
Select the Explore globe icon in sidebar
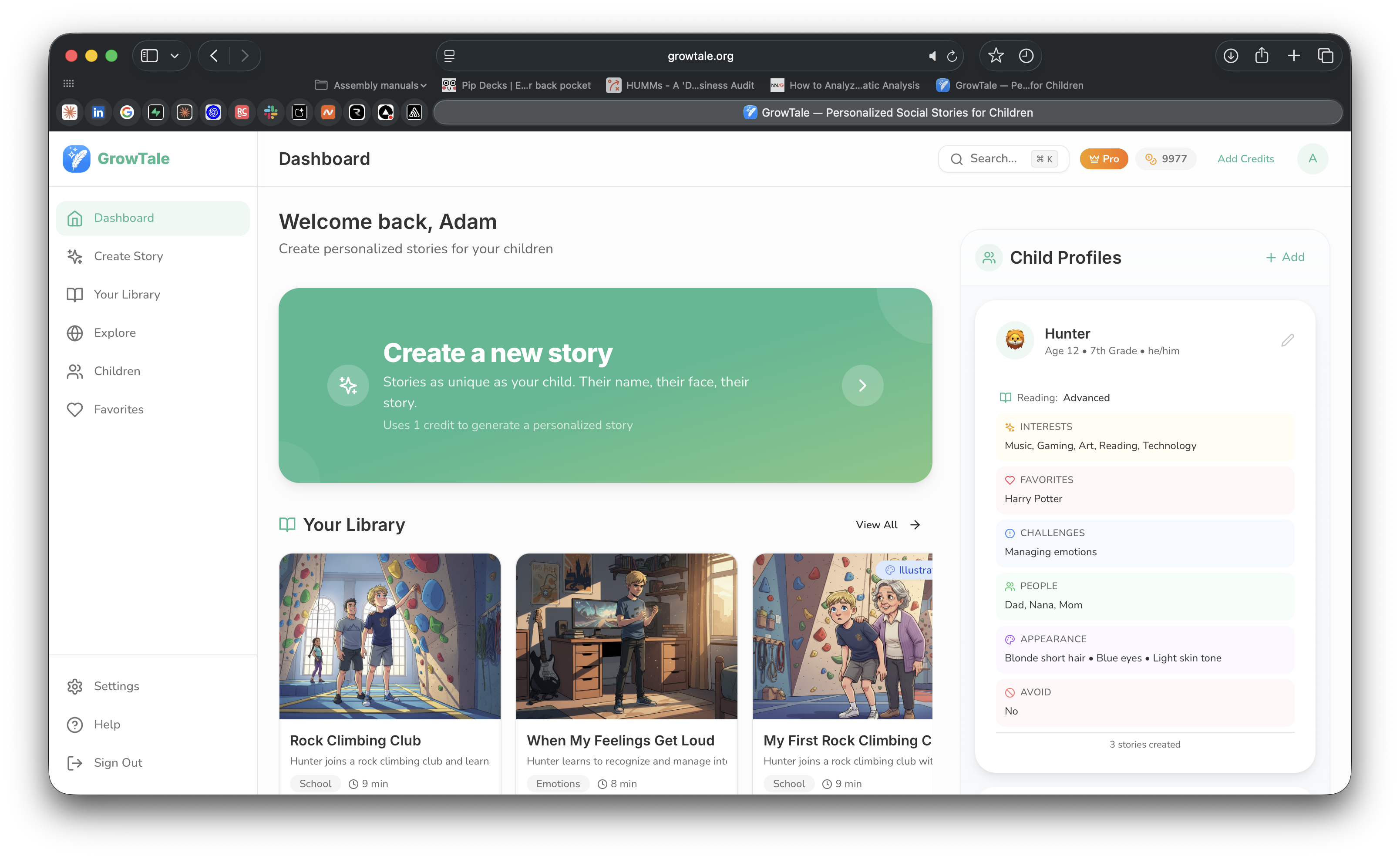[x=75, y=333]
